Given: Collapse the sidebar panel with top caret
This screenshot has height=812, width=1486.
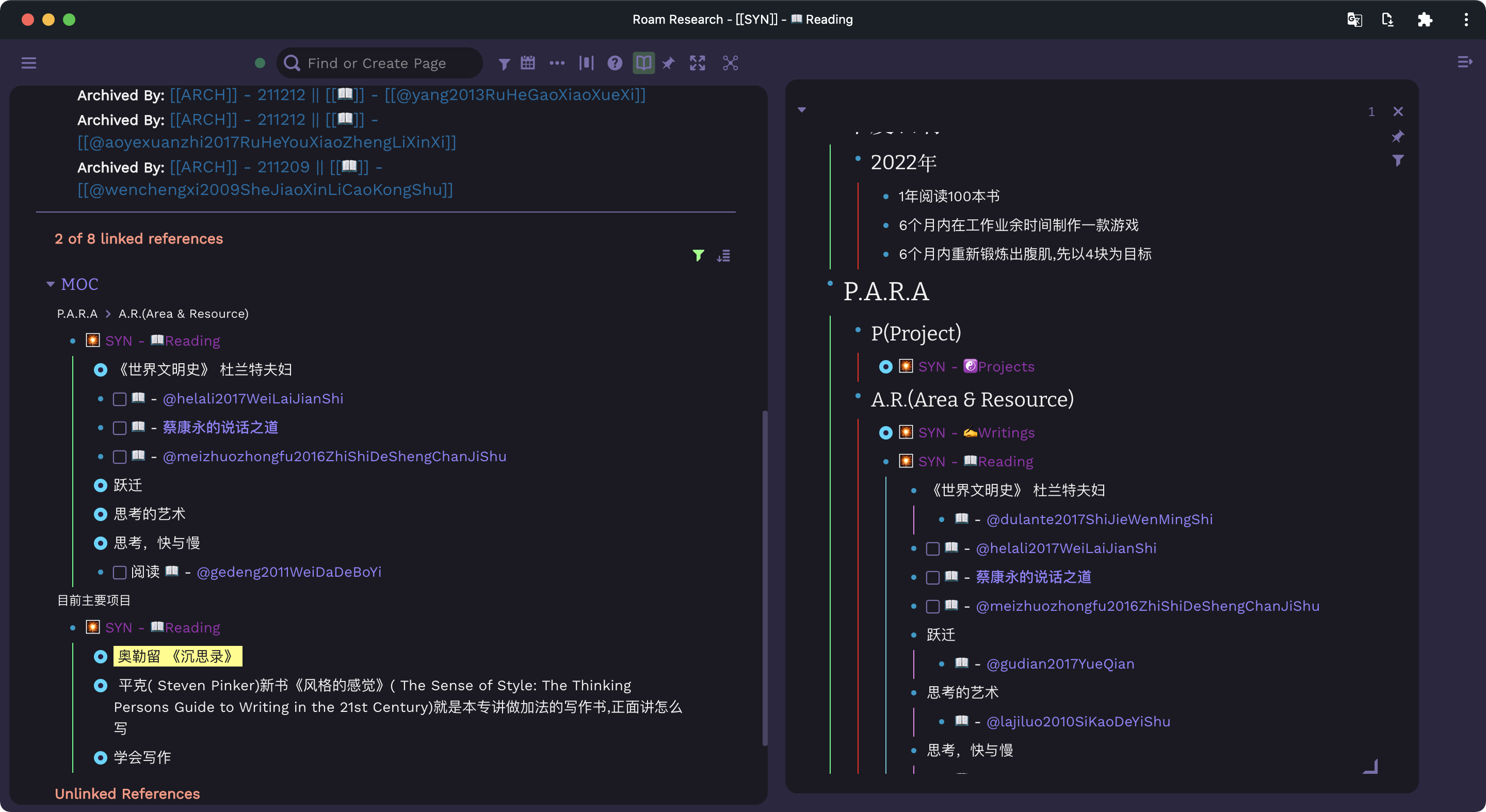Looking at the screenshot, I should [802, 110].
